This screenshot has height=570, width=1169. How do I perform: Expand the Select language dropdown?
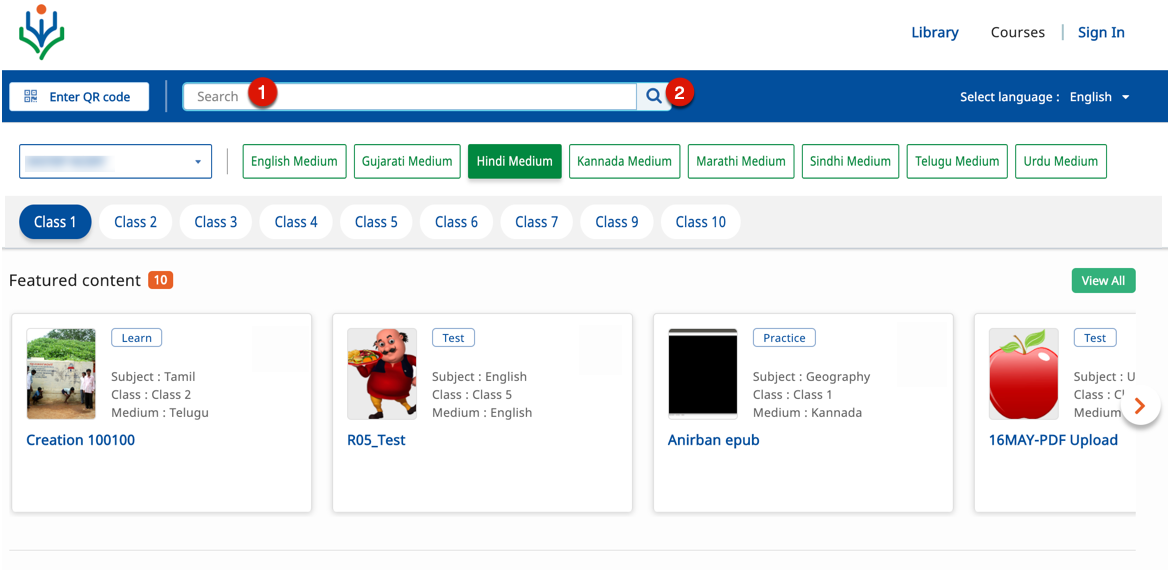pos(1099,97)
